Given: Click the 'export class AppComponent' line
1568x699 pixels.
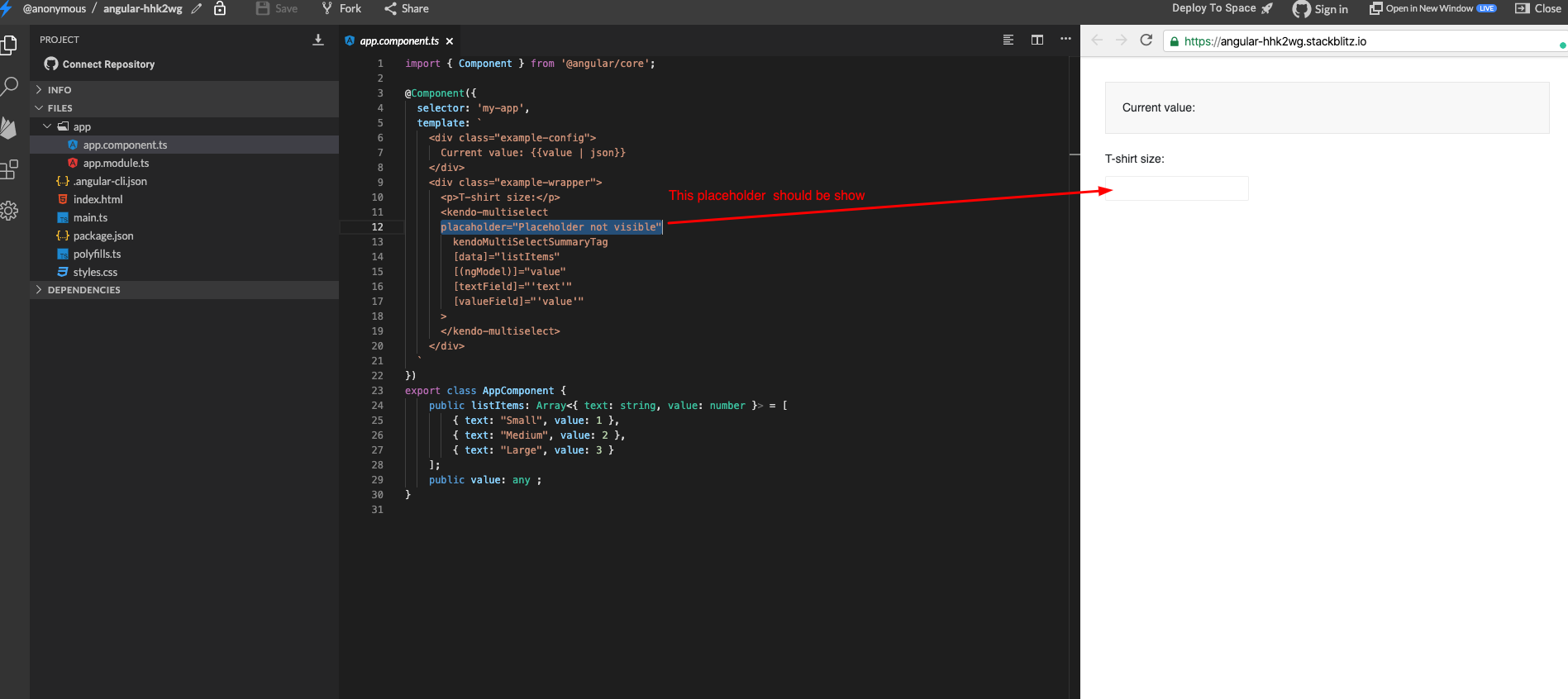Looking at the screenshot, I should point(485,391).
